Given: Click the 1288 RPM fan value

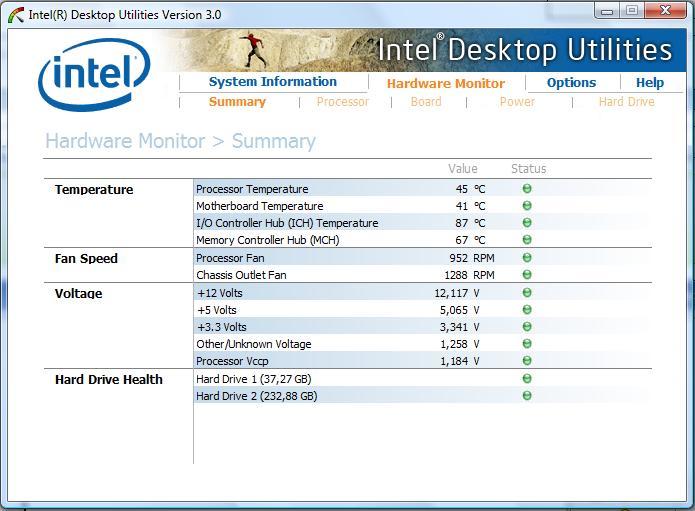Looking at the screenshot, I should pyautogui.click(x=469, y=275).
